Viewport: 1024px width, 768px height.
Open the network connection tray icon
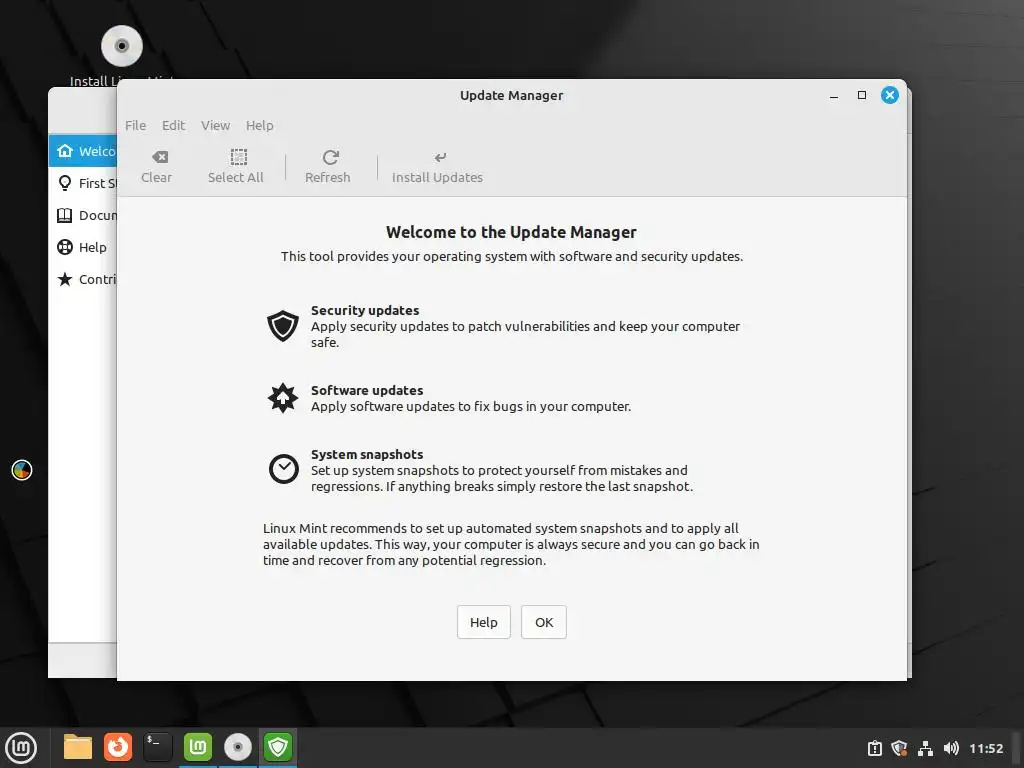(x=925, y=748)
